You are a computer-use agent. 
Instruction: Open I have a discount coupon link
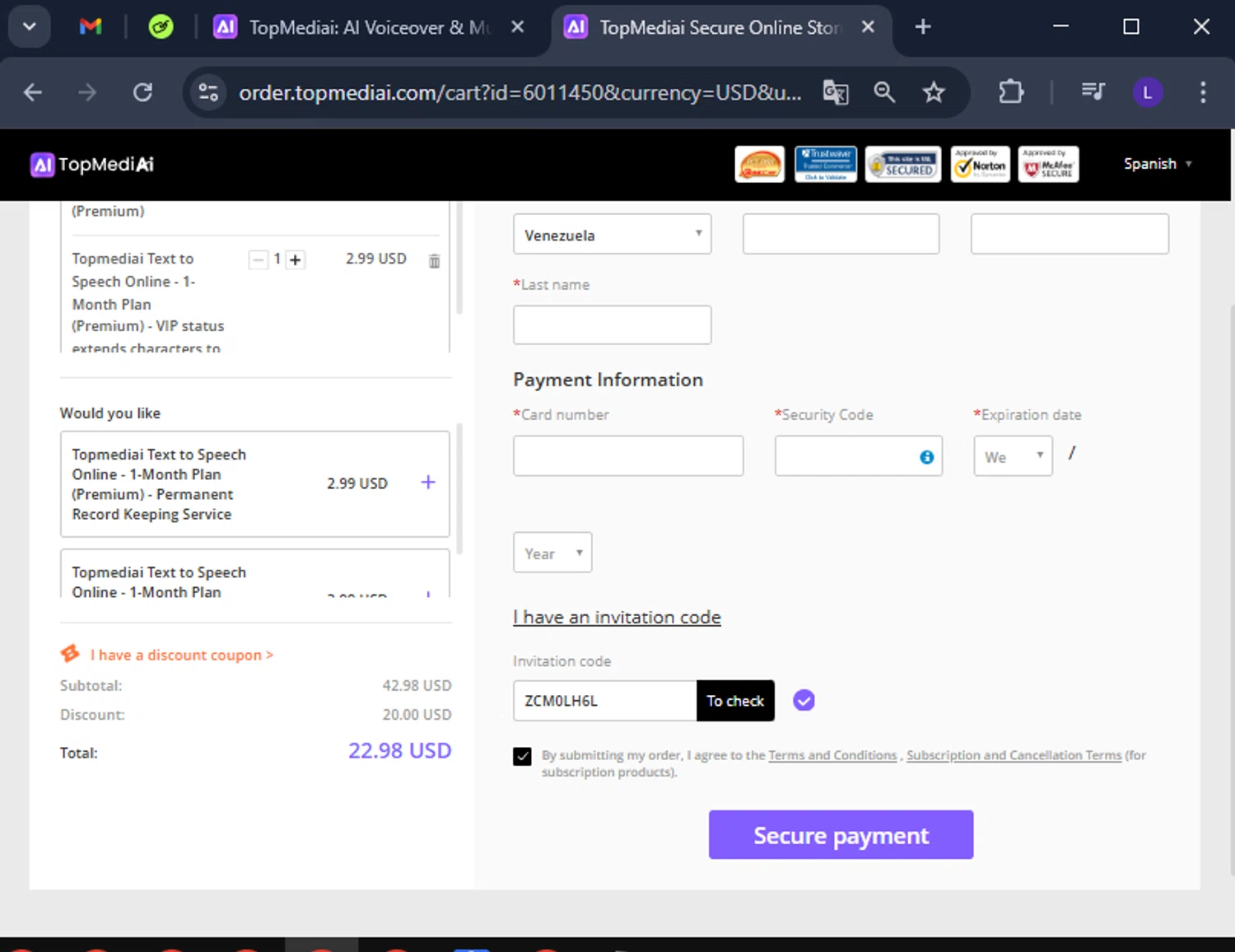coord(182,655)
